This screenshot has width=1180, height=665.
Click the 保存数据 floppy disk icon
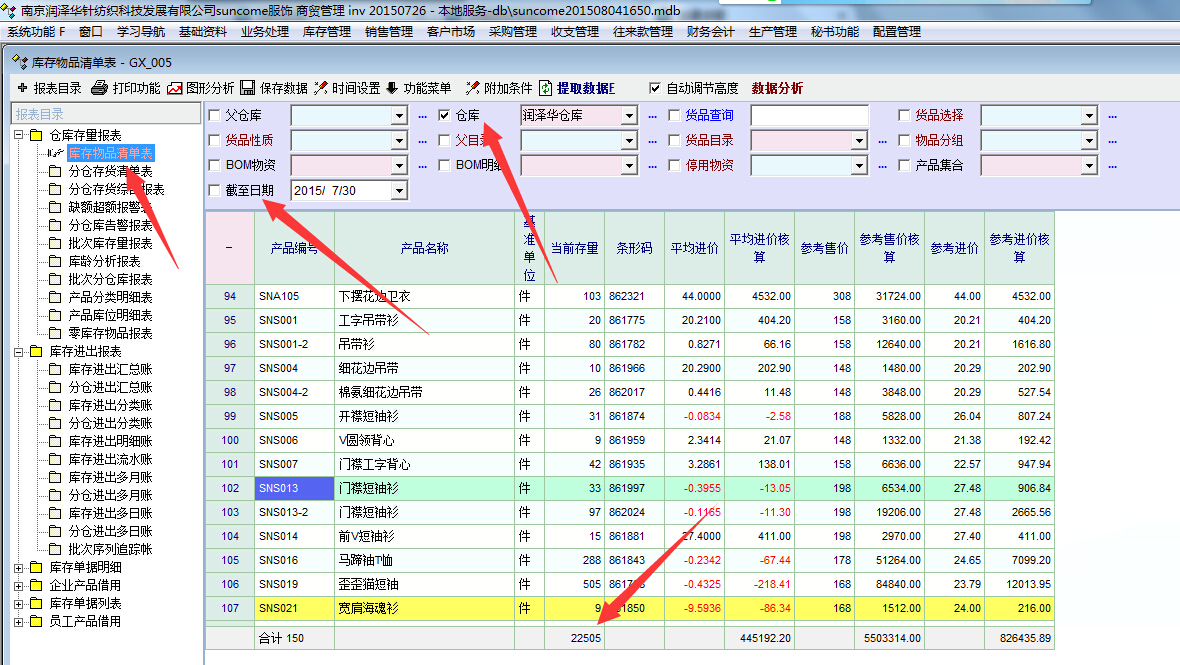click(x=247, y=88)
